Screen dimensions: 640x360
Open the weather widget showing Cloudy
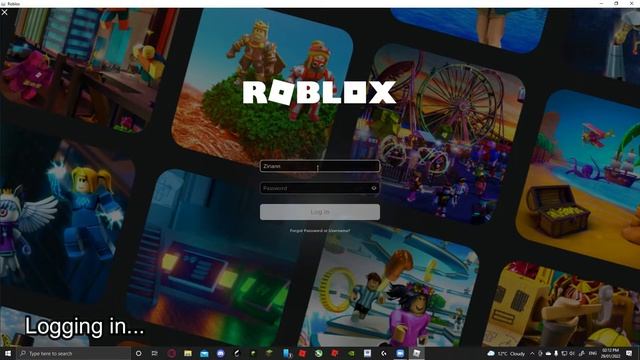click(506, 353)
